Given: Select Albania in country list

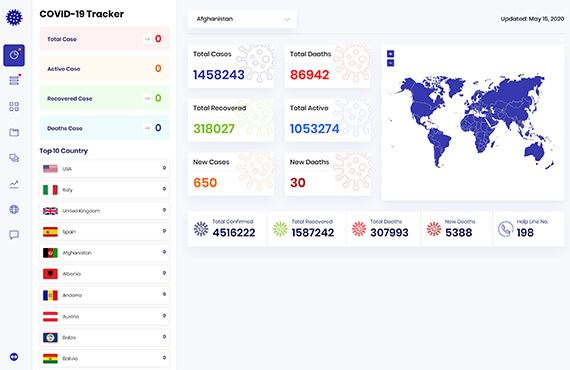Looking at the screenshot, I should pyautogui.click(x=104, y=274).
